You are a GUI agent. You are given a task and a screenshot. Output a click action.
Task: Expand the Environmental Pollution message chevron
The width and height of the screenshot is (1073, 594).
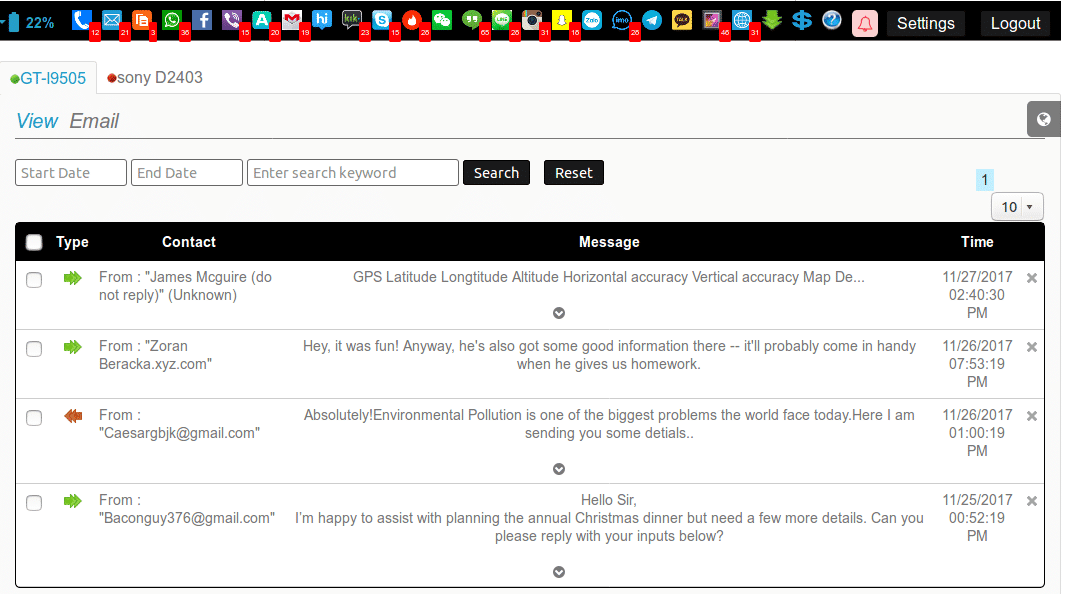click(559, 469)
